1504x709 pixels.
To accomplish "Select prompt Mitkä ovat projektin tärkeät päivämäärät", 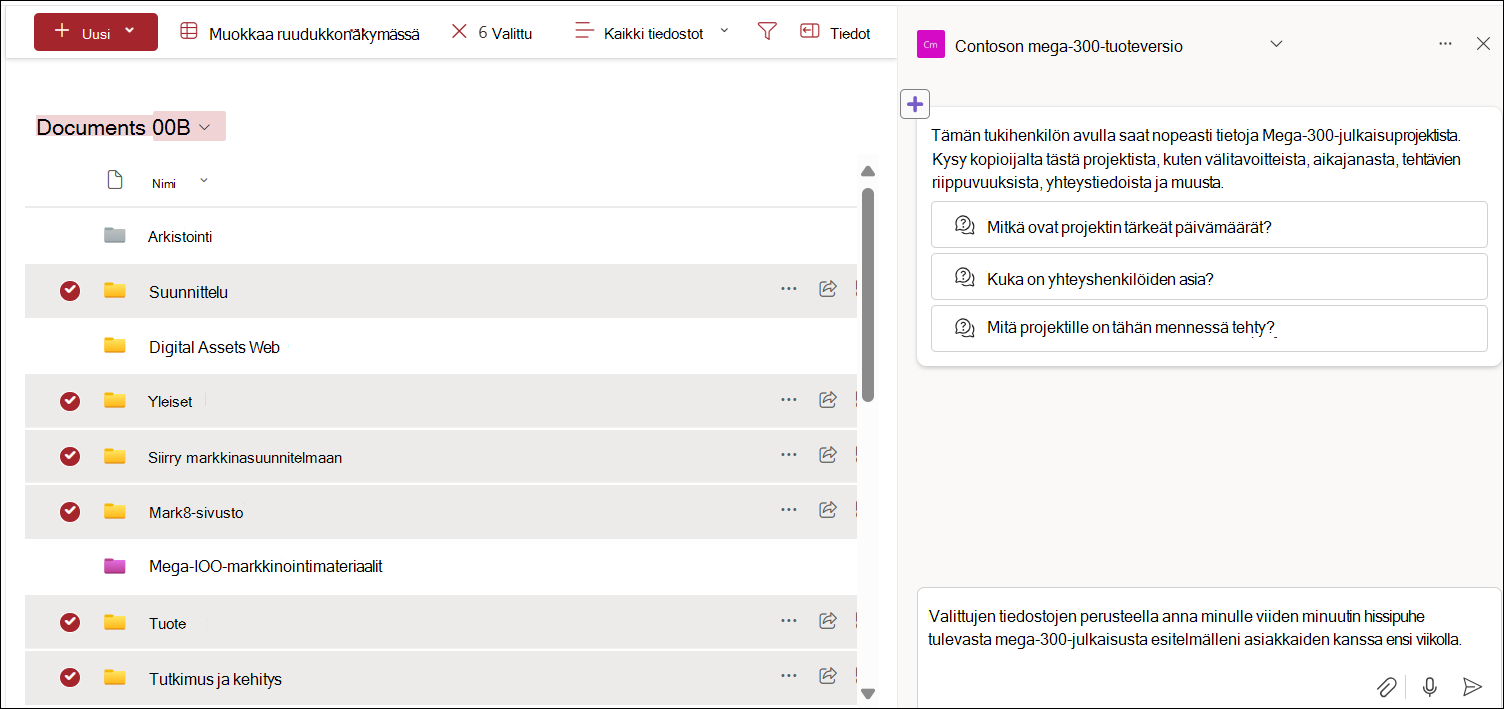I will tap(1209, 226).
